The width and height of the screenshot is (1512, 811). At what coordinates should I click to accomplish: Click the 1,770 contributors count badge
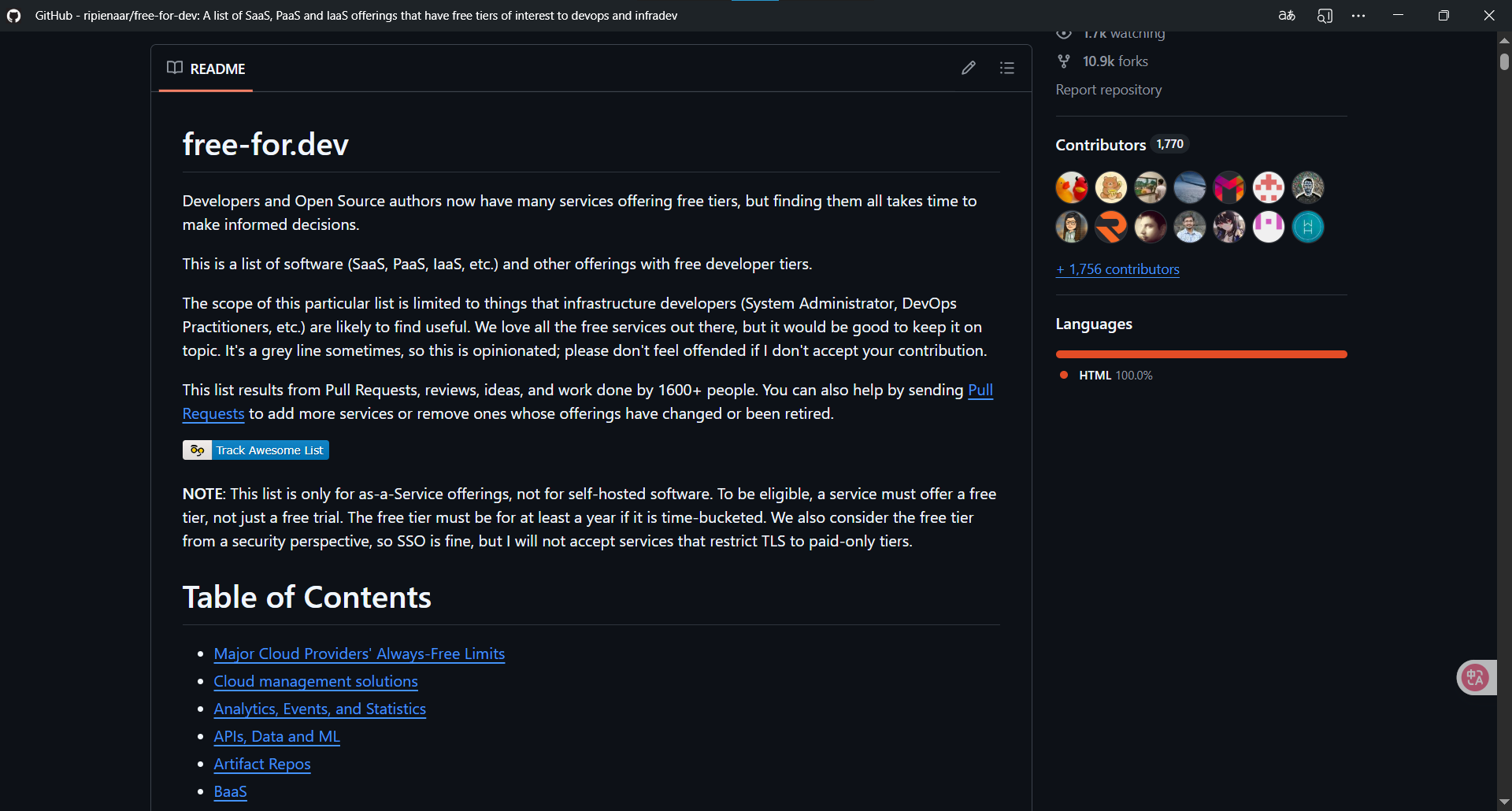[x=1169, y=144]
